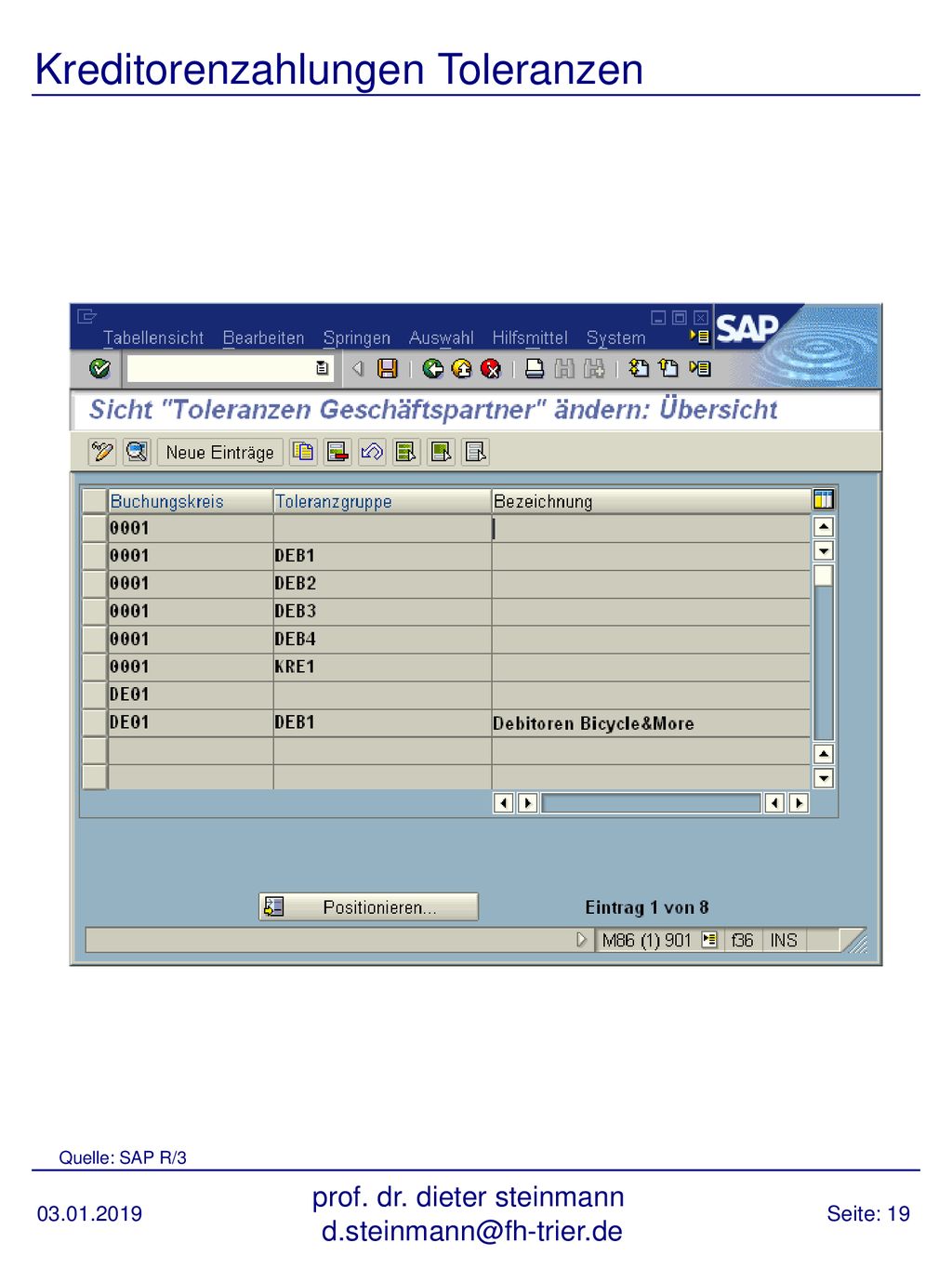Click the green Enter checkmark icon

tap(99, 369)
